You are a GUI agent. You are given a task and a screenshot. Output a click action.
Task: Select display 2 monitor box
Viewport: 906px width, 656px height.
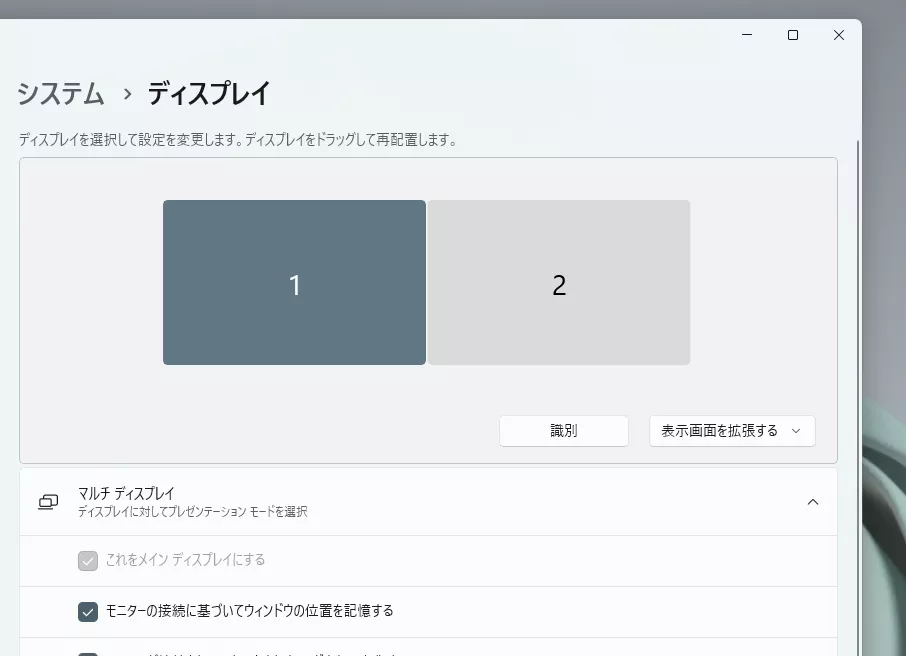click(x=559, y=282)
